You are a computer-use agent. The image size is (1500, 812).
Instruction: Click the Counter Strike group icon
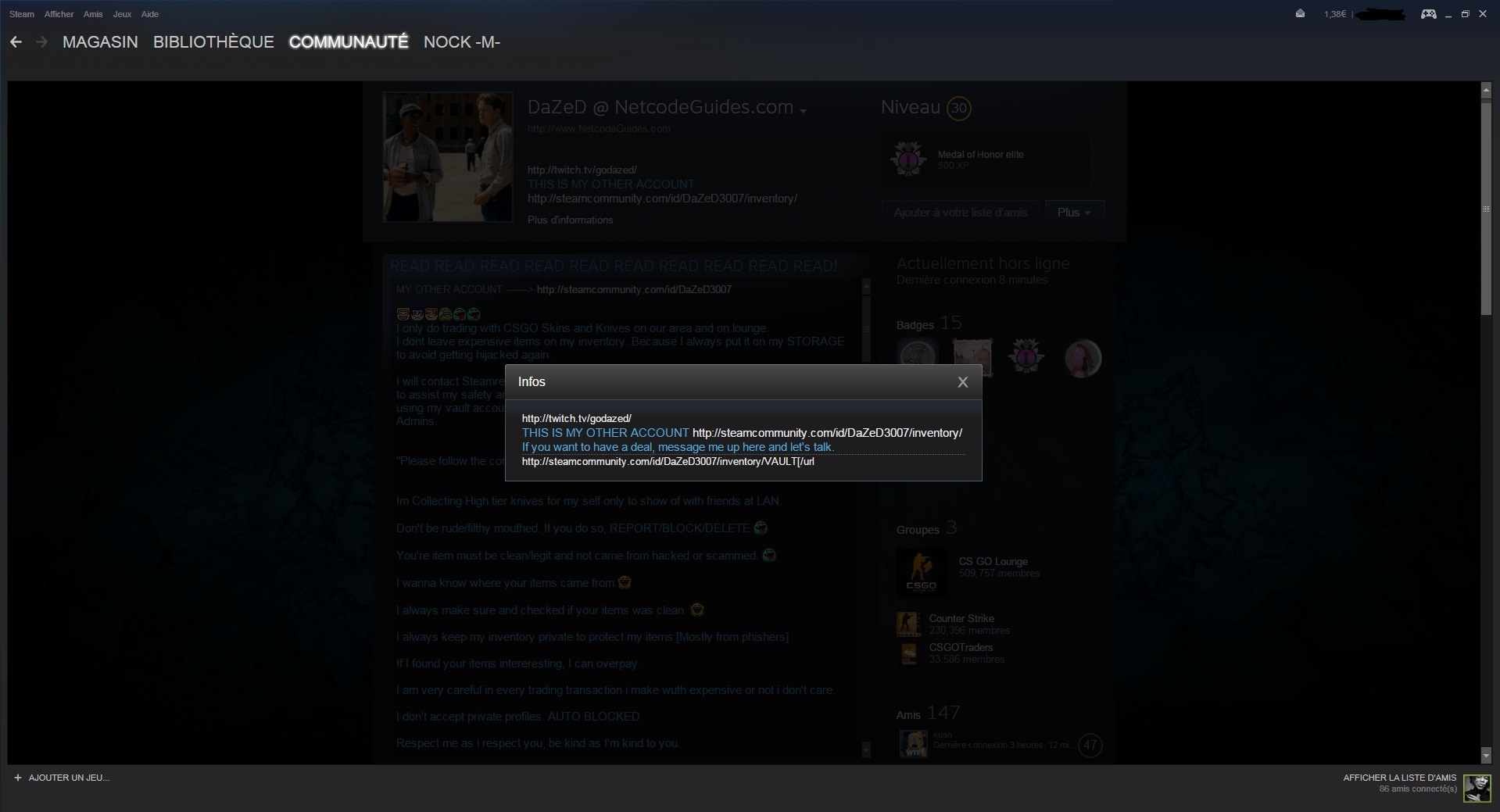coord(908,624)
